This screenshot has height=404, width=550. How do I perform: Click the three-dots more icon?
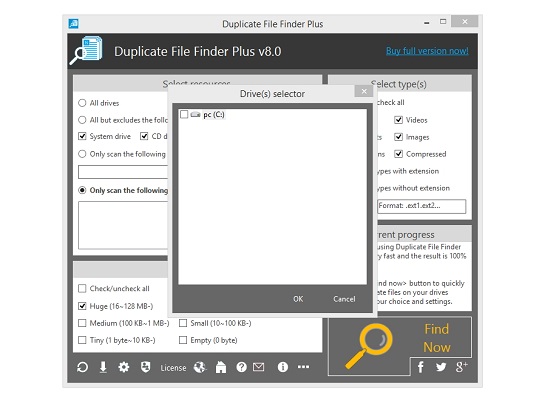(x=303, y=367)
